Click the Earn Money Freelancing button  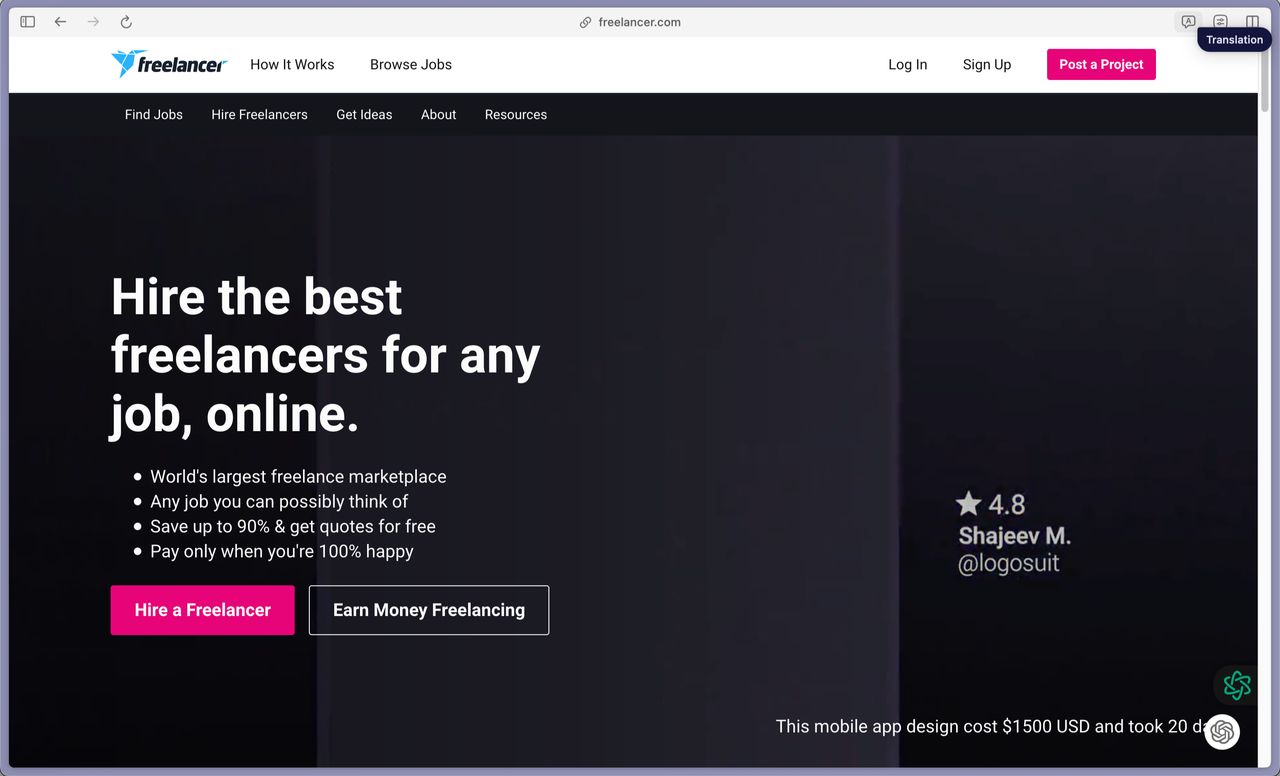tap(429, 610)
